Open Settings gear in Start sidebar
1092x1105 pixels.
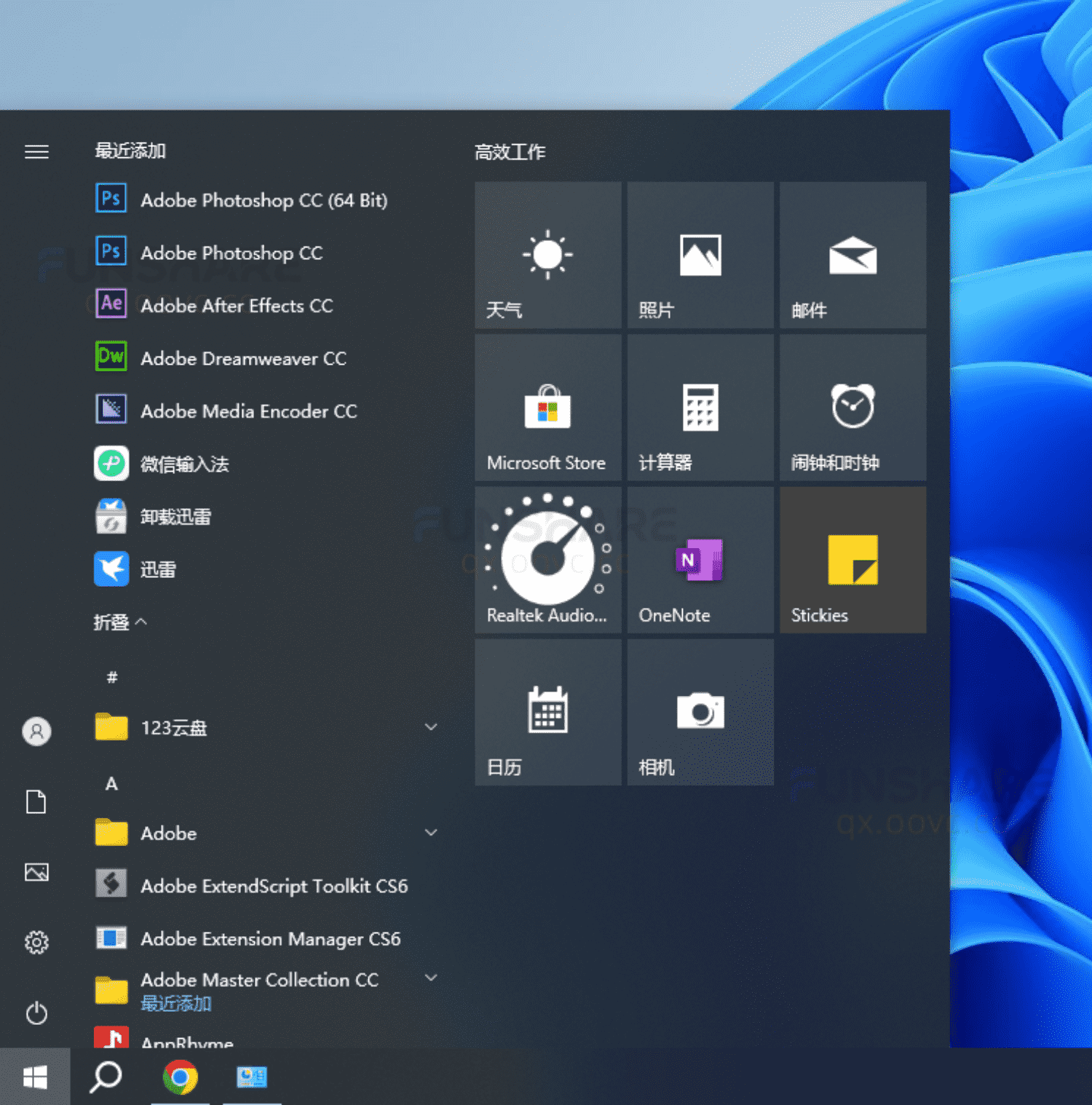pyautogui.click(x=36, y=942)
